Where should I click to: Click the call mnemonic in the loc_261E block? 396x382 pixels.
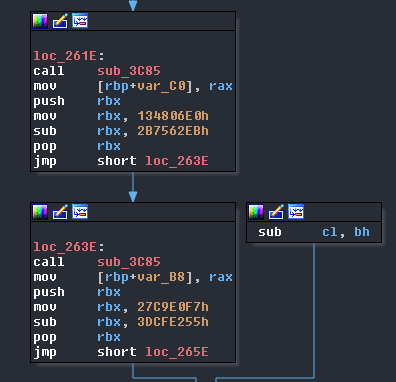click(x=49, y=71)
